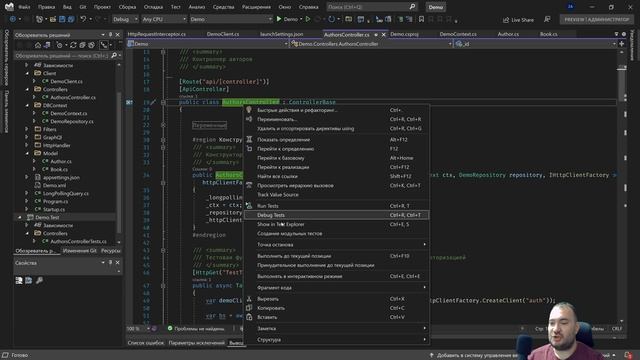
Task: Click the Categorized icon in Properties panel
Action: click(19, 280)
